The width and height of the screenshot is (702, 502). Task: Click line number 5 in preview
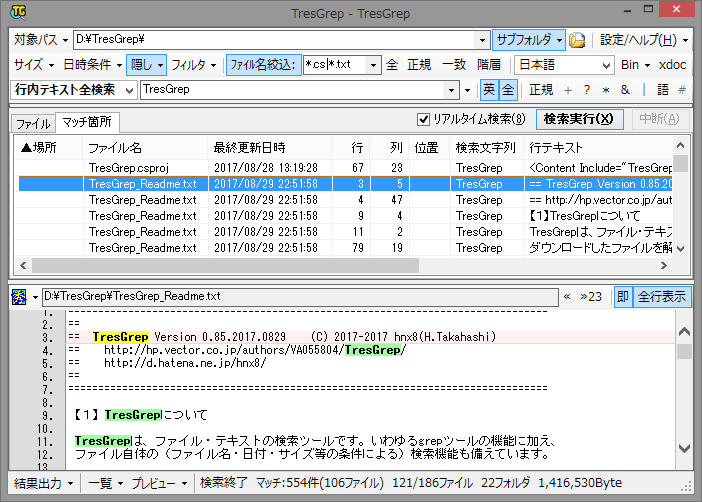47,363
